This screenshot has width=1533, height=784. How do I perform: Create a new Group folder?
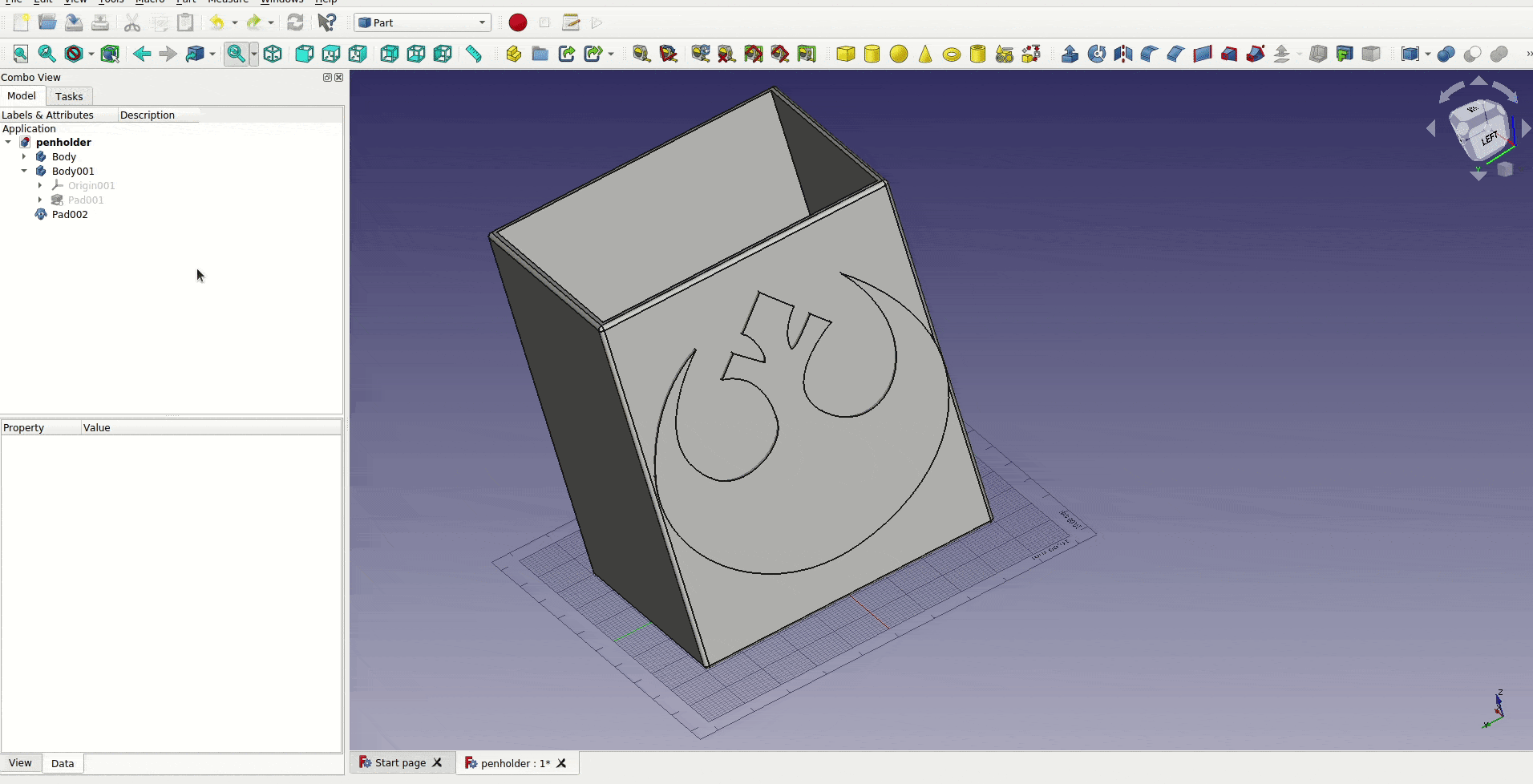(540, 54)
